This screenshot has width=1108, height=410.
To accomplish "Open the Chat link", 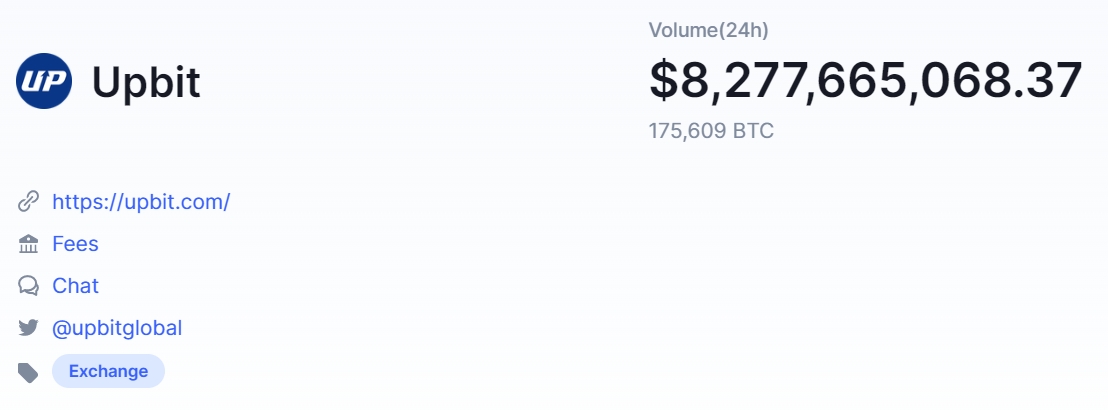I will pyautogui.click(x=76, y=286).
